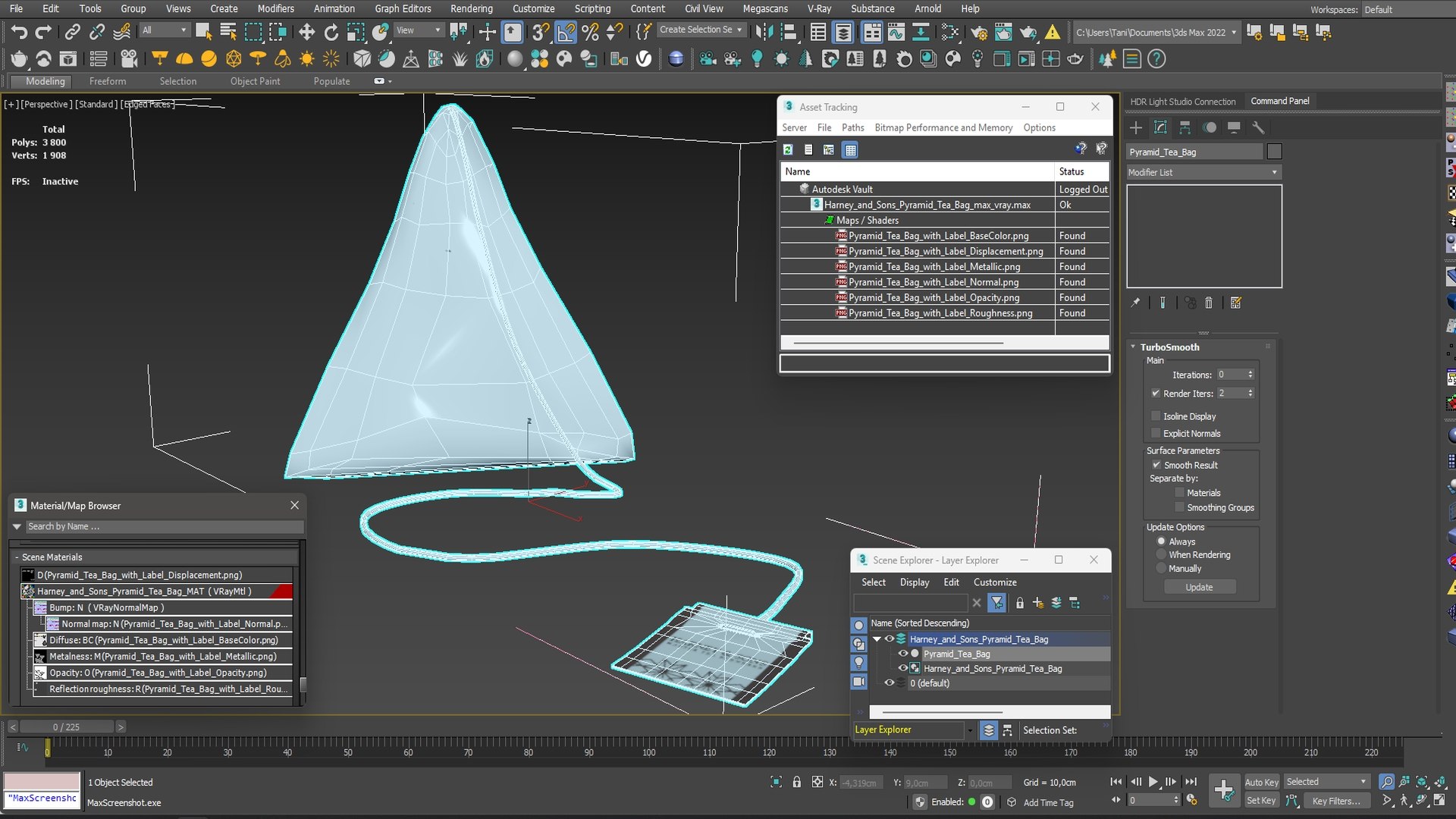Click the yellow warning triangle icon
Screen dimensions: 1456x819
1053,32
